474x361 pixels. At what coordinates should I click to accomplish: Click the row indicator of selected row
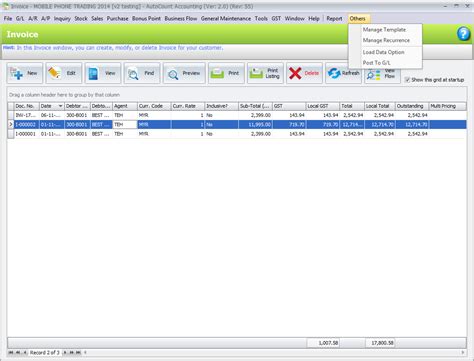point(11,124)
